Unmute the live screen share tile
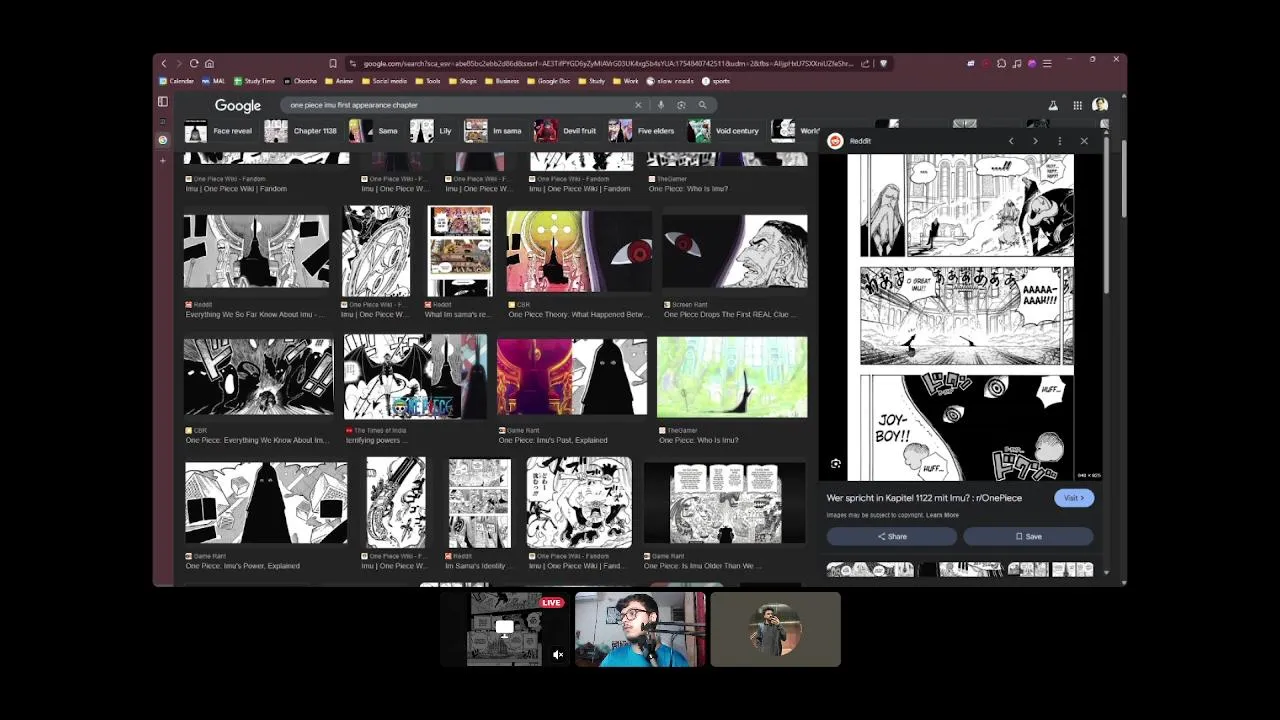This screenshot has height=720, width=1280. pyautogui.click(x=558, y=655)
